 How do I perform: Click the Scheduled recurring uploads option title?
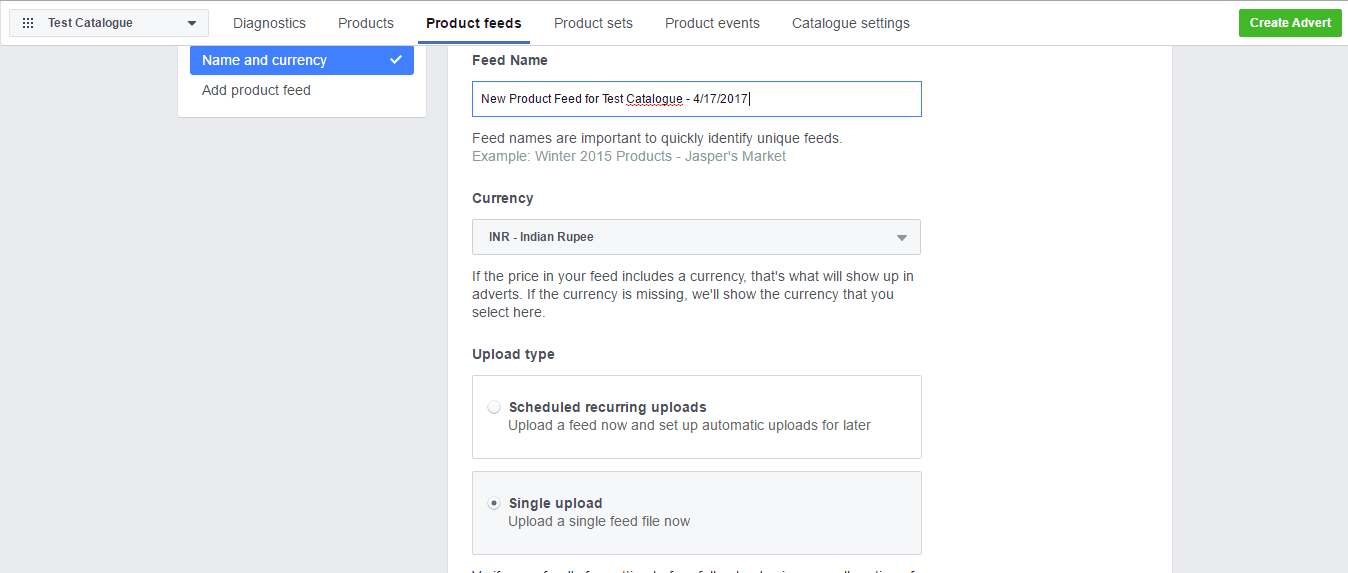click(x=607, y=407)
